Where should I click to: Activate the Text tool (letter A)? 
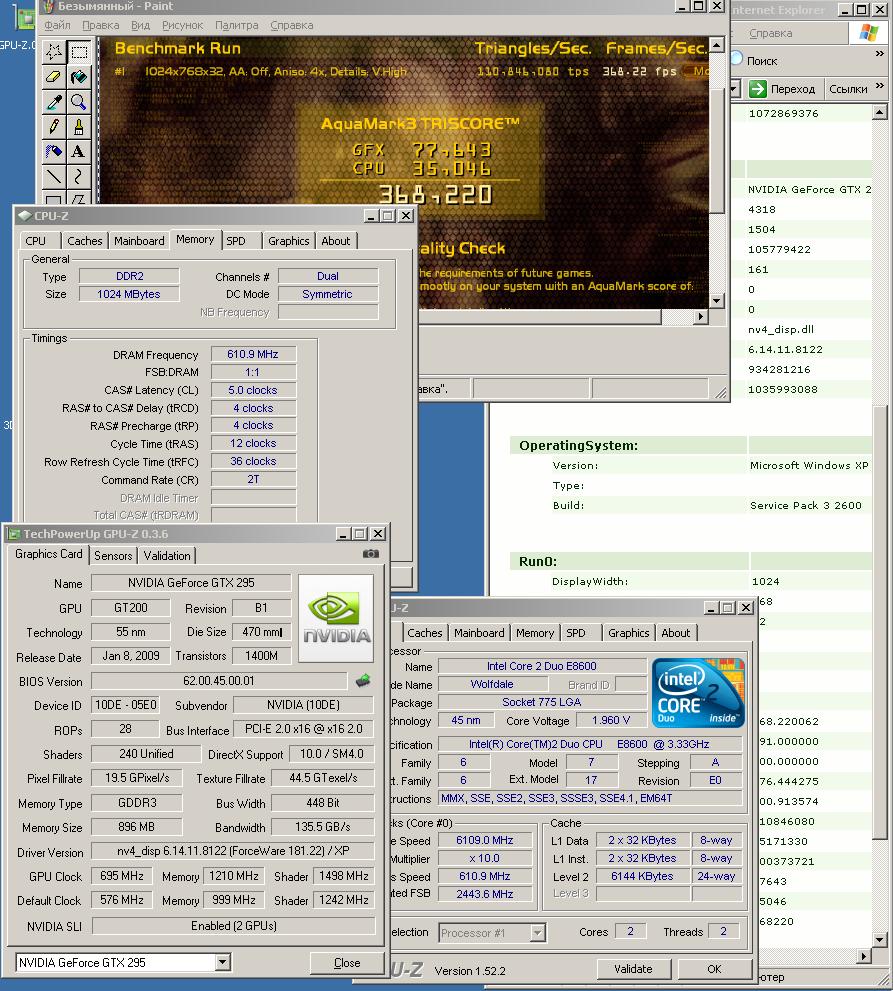click(79, 151)
